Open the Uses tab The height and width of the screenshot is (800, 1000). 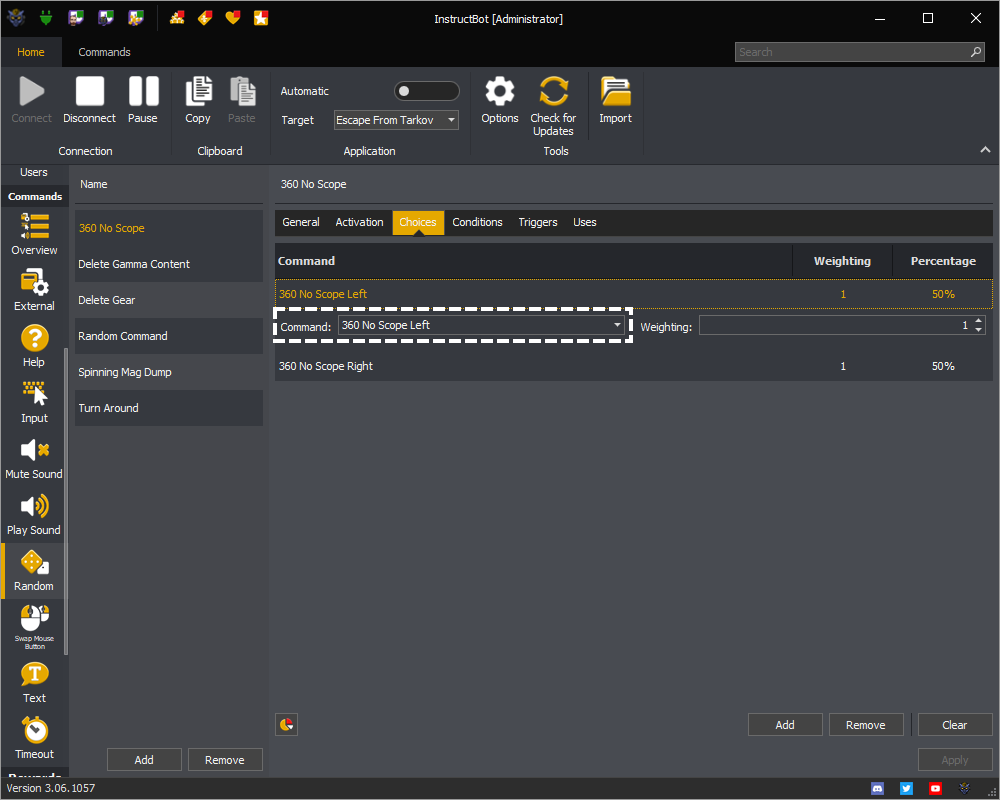click(x=584, y=223)
